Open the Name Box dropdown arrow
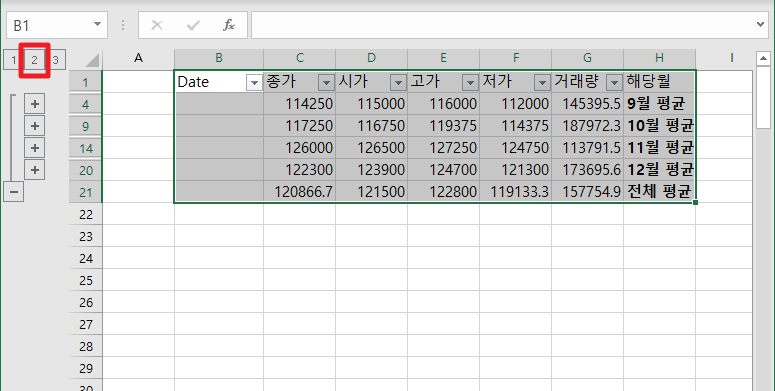775x391 pixels. click(97, 25)
